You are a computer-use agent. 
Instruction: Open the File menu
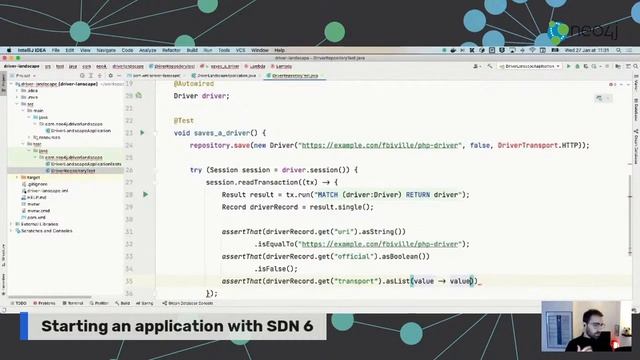coord(56,50)
